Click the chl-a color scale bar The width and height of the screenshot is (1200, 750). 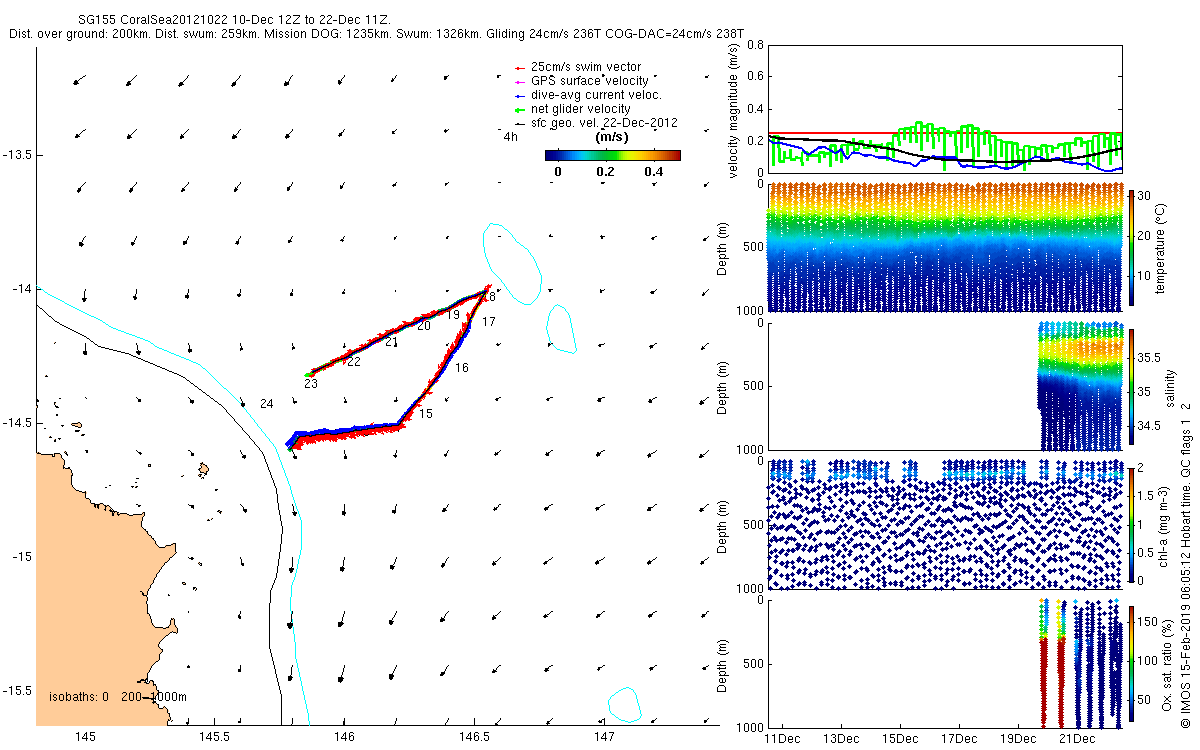point(1132,524)
